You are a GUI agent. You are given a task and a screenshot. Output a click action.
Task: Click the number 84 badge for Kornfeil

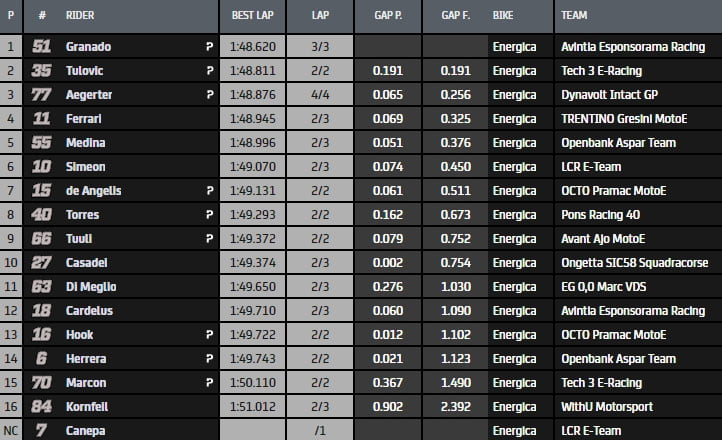click(42, 407)
